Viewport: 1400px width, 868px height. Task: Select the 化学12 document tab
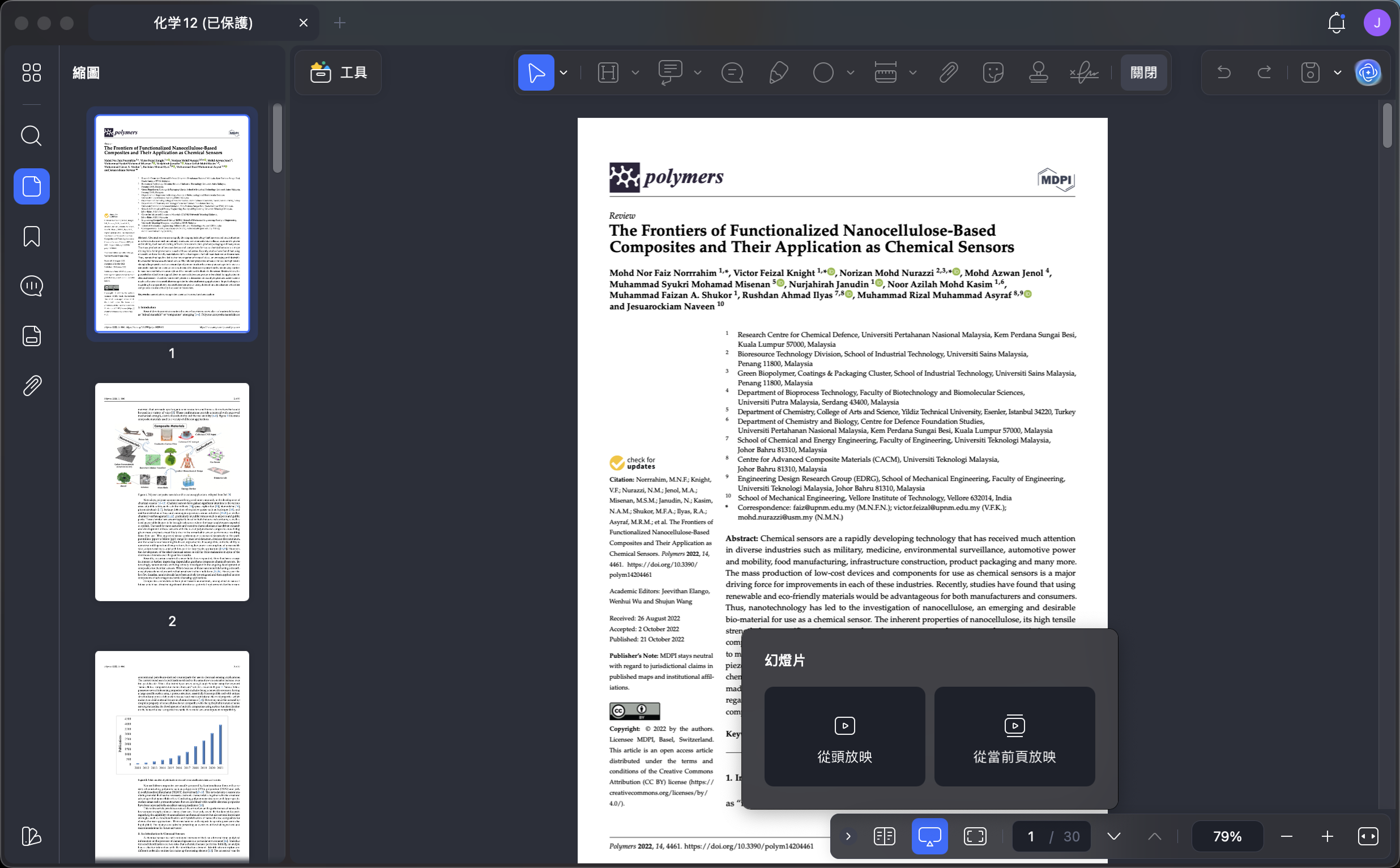click(x=203, y=23)
